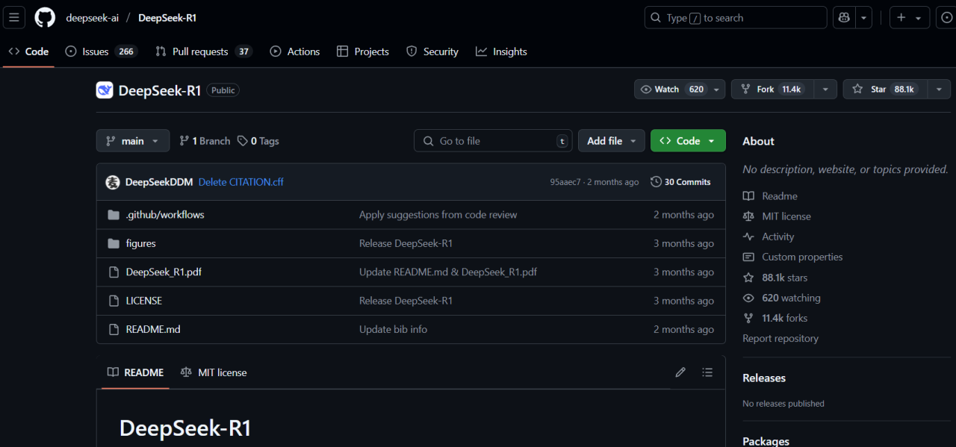Expand the Fork options dropdown arrow
The image size is (956, 447).
pyautogui.click(x=825, y=90)
